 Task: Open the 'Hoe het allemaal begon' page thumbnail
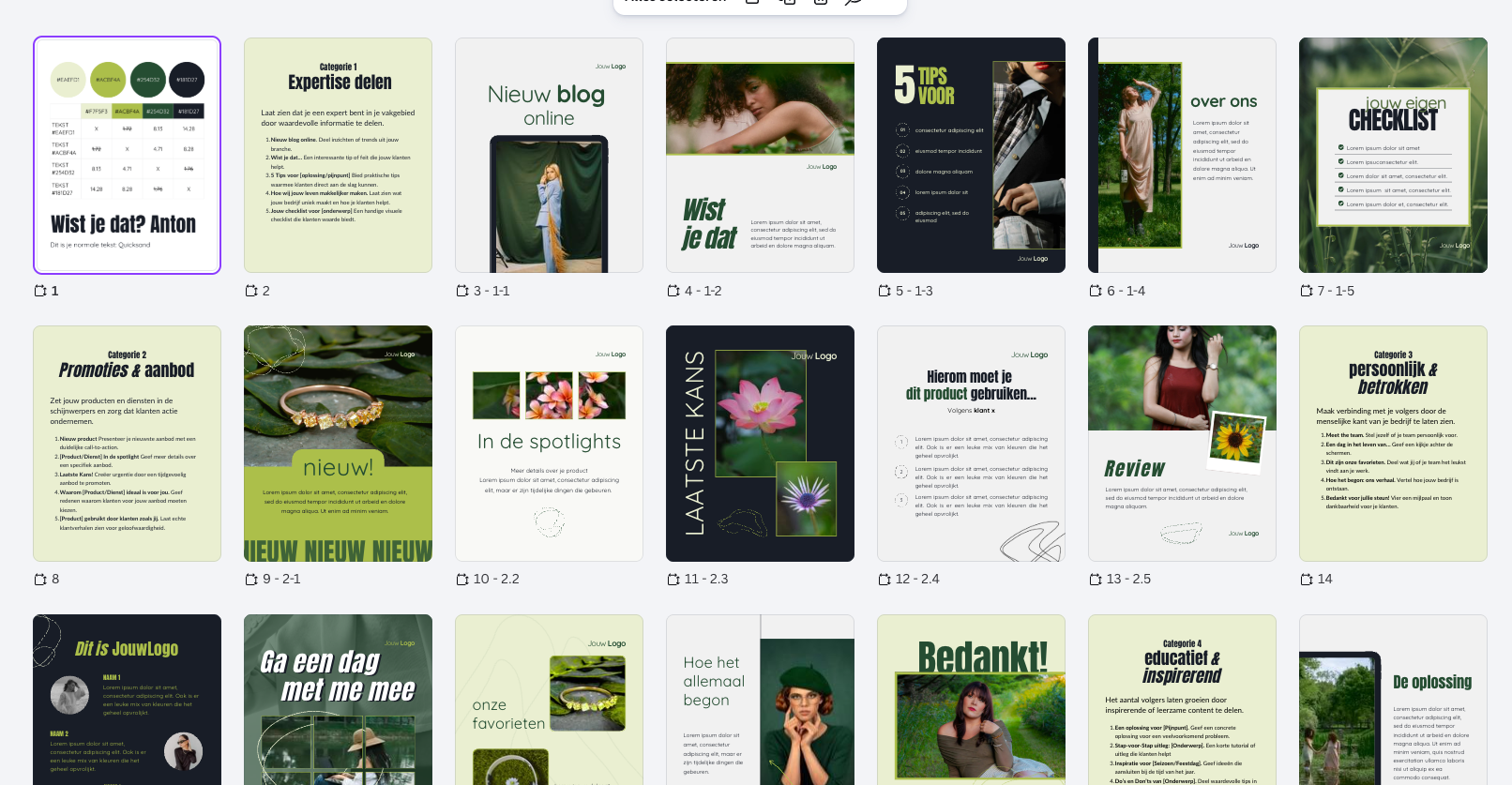760,700
